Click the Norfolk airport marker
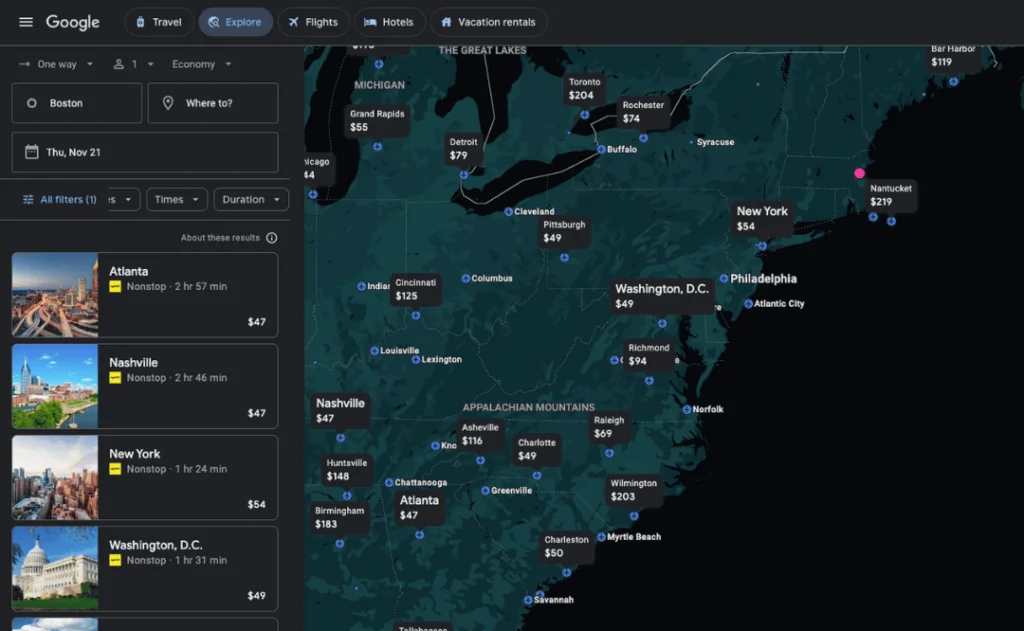 pyautogui.click(x=686, y=410)
